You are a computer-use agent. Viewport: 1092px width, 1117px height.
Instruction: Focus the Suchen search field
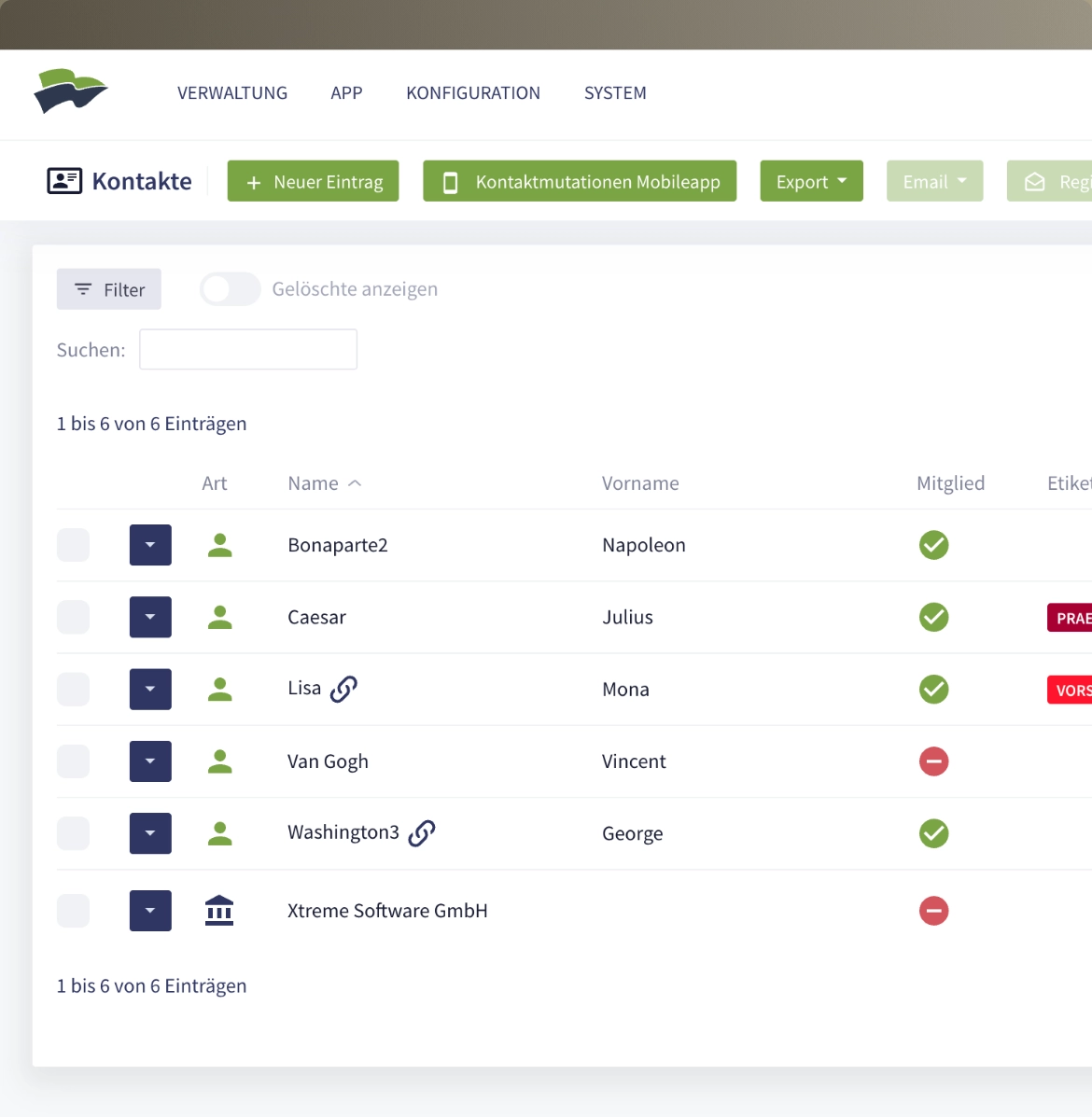pyautogui.click(x=248, y=349)
